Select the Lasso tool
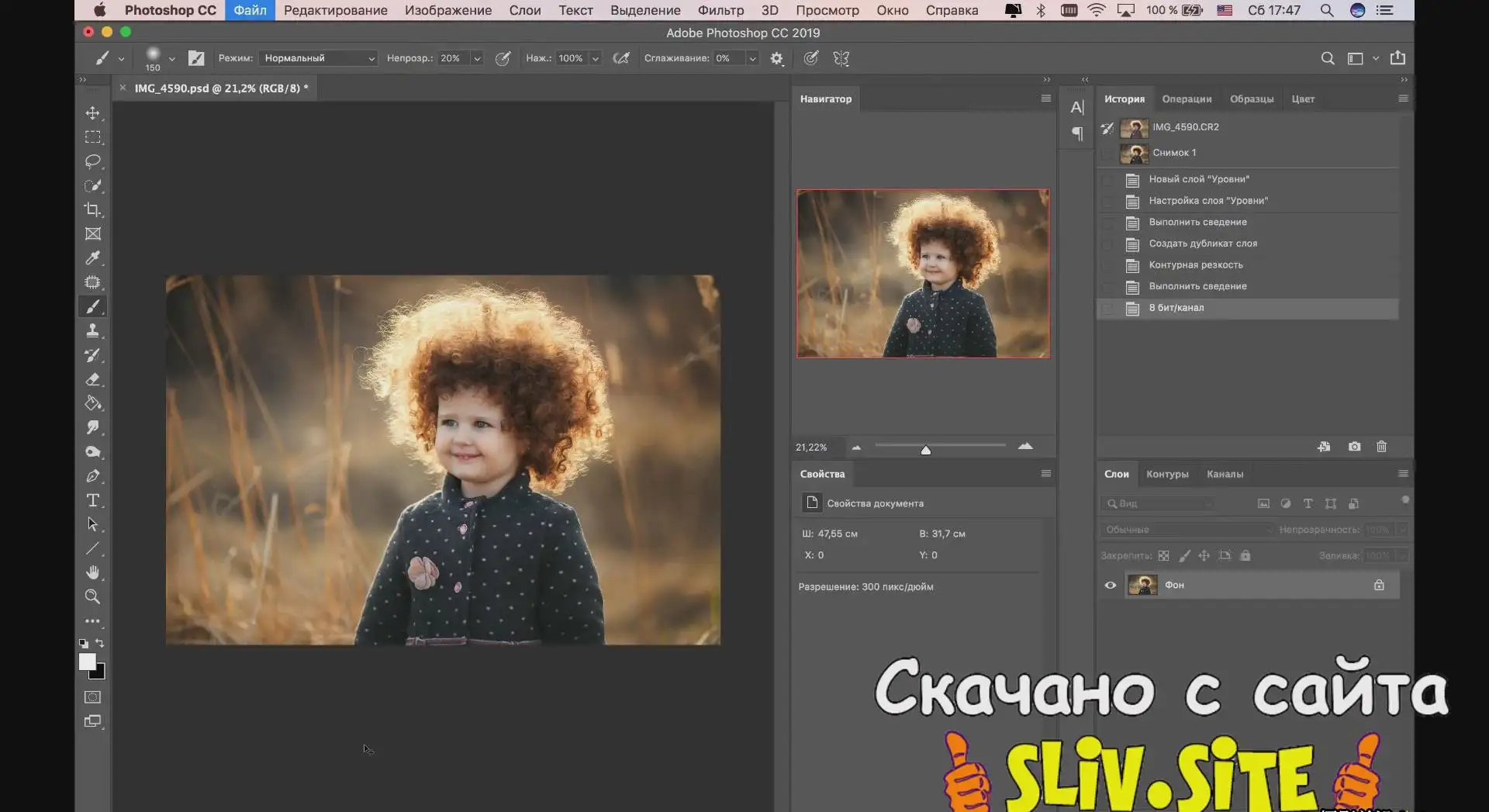 [x=93, y=161]
